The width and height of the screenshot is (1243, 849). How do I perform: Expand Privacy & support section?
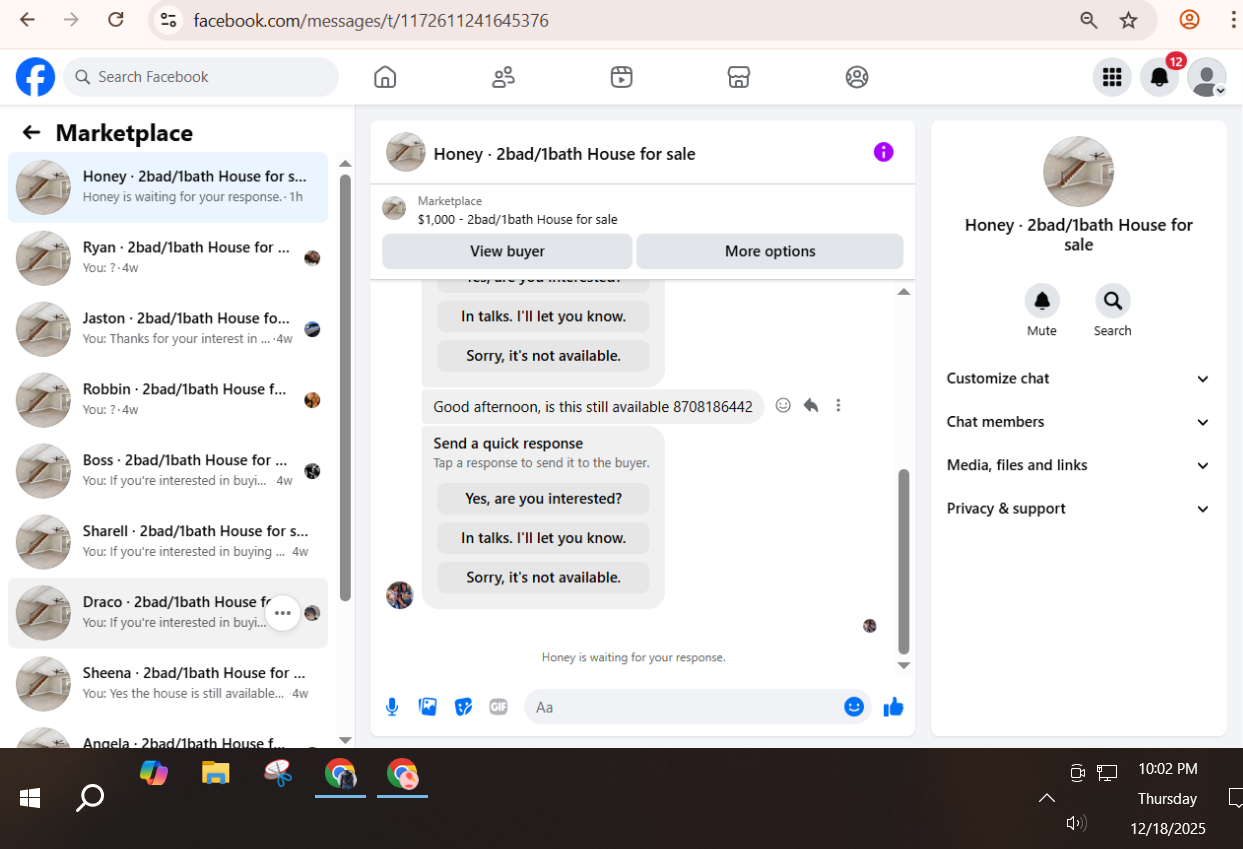pyautogui.click(x=1078, y=508)
